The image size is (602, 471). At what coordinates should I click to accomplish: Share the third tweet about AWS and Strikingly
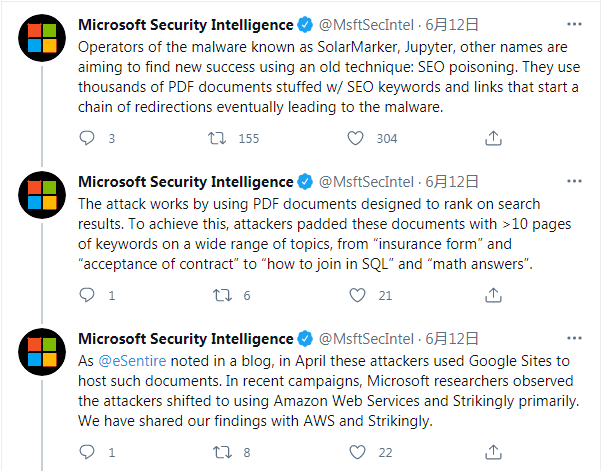click(493, 452)
